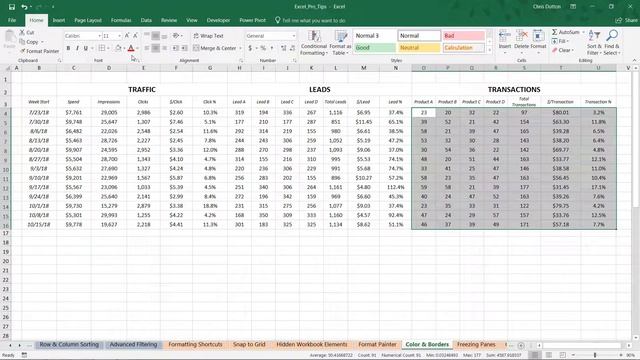This screenshot has height=360, width=640.
Task: Expand the borders dropdown arrow
Action: point(108,48)
